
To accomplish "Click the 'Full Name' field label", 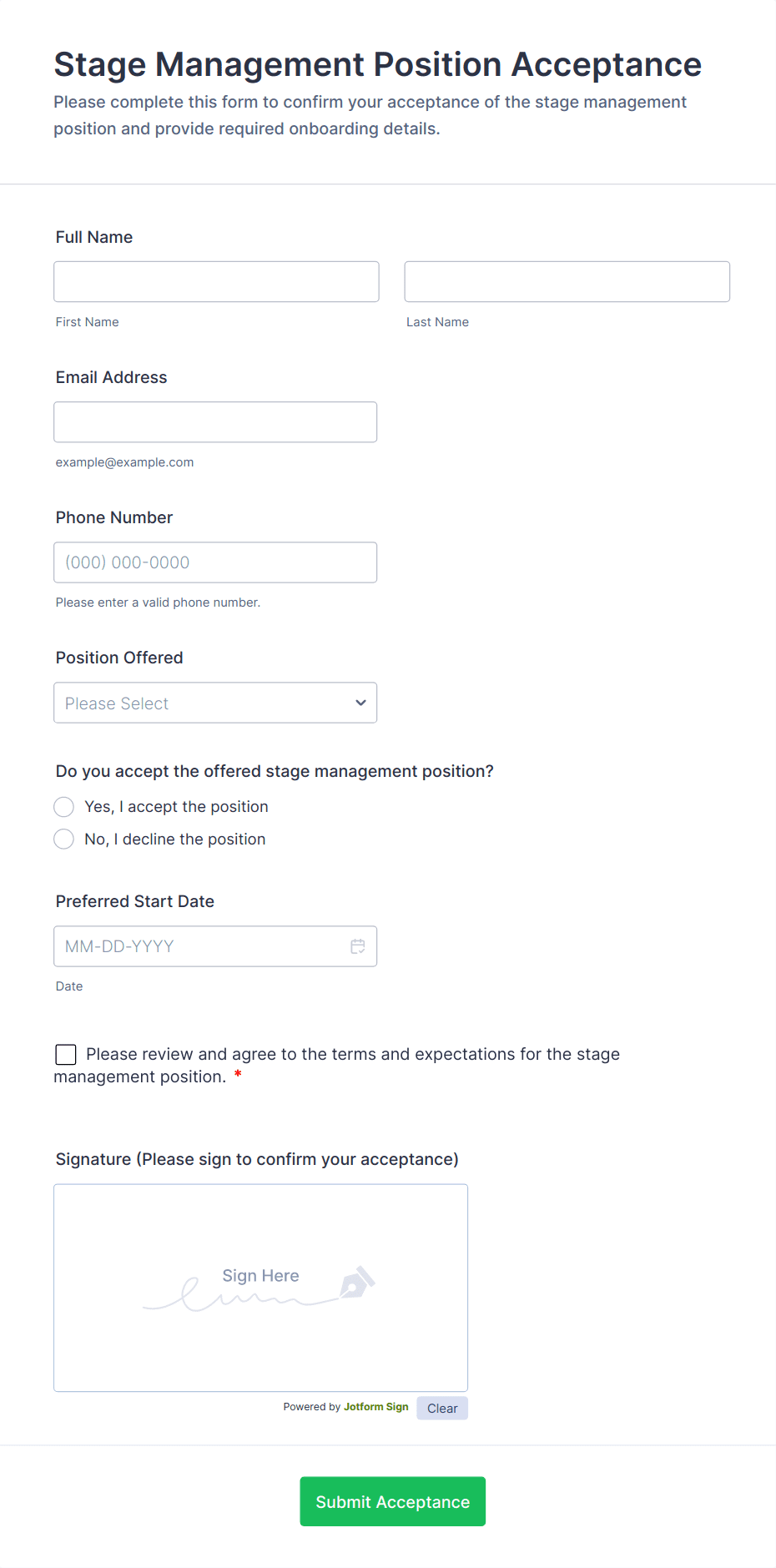I will click(94, 237).
